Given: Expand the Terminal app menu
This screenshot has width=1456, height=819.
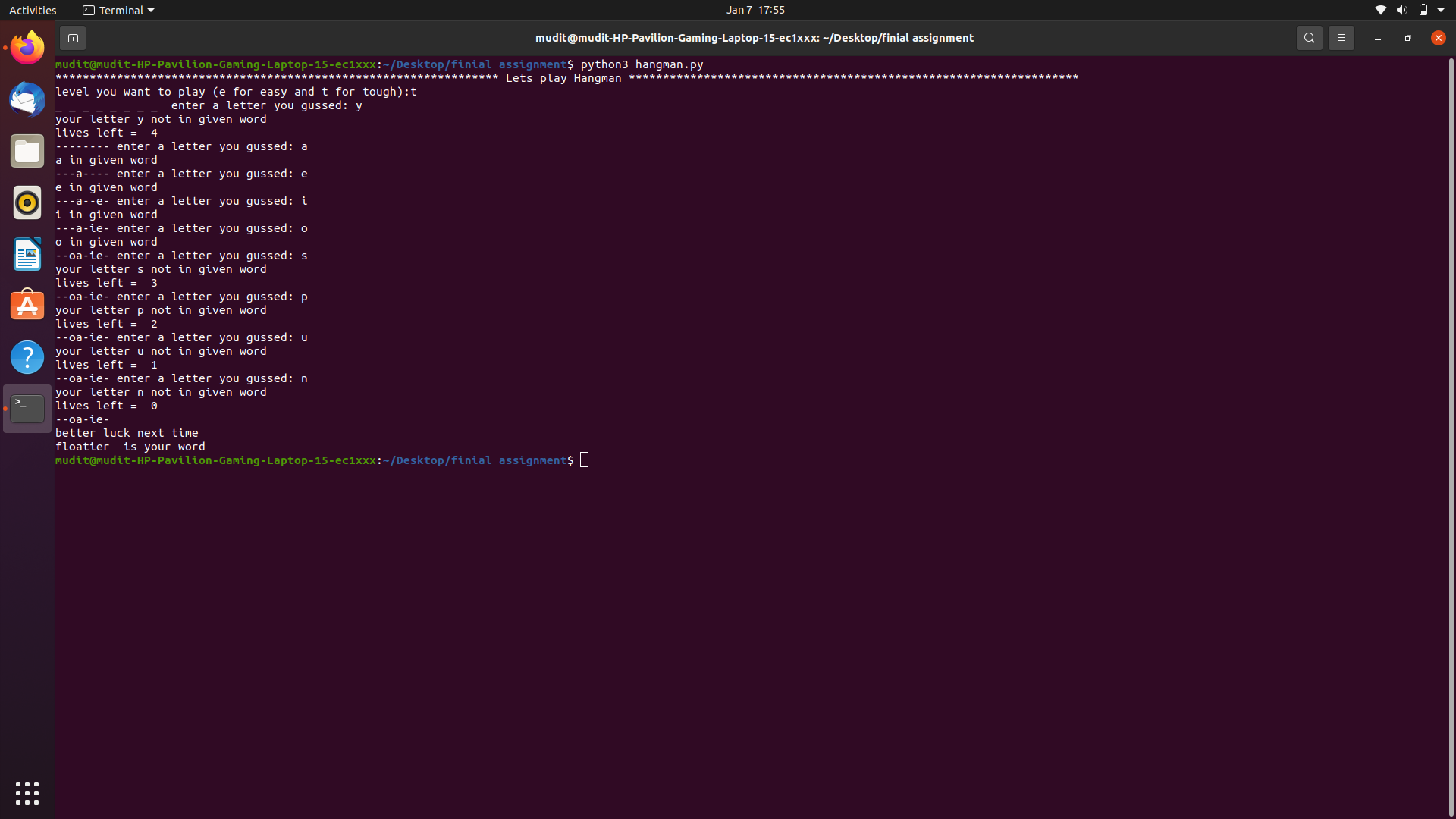Looking at the screenshot, I should pos(118,10).
